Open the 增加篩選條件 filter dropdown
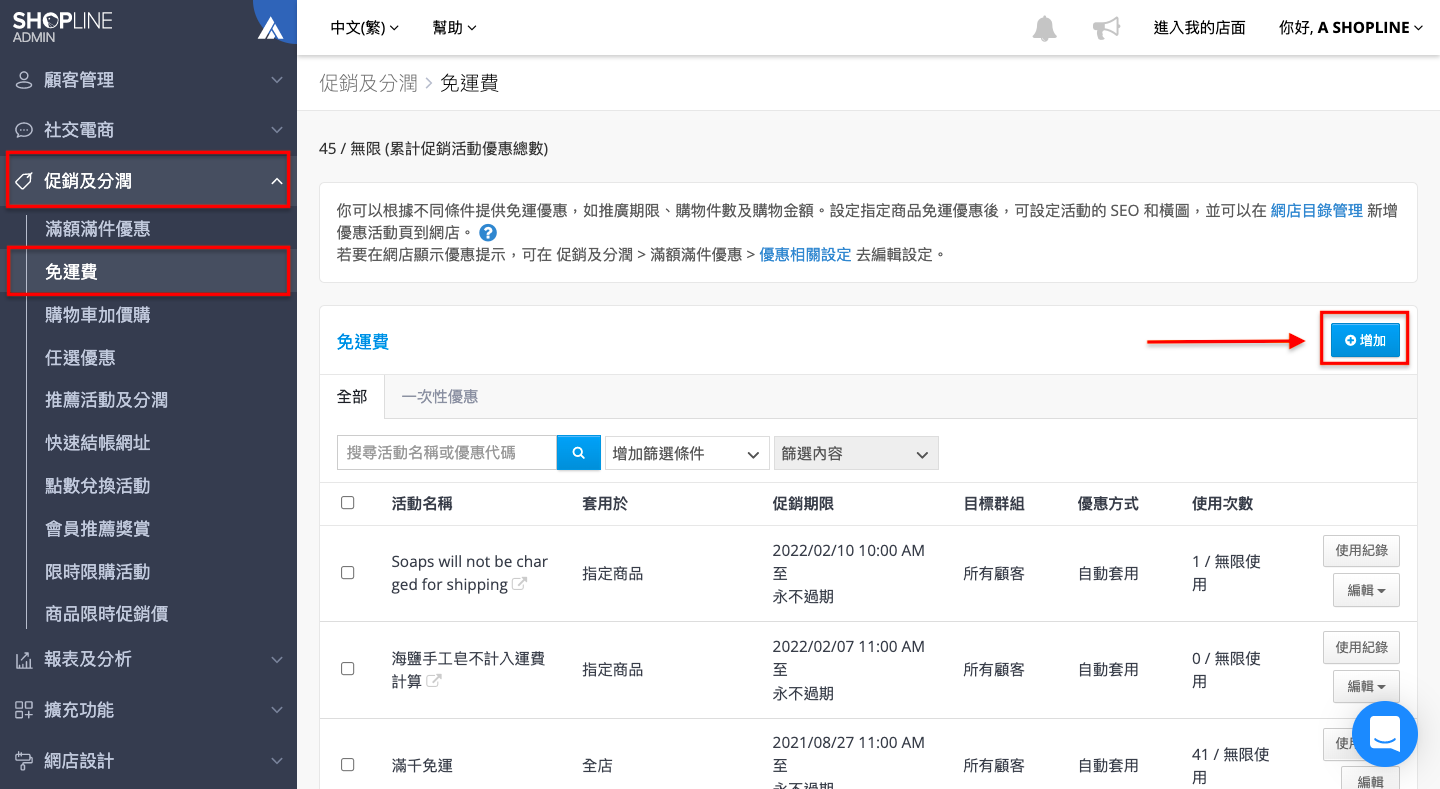 coord(687,453)
